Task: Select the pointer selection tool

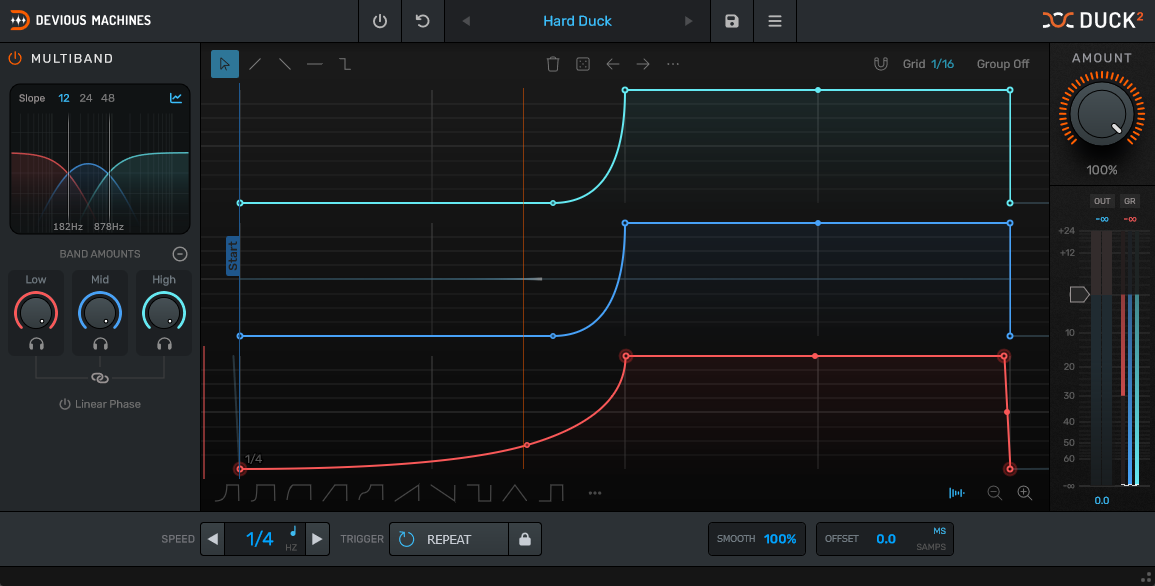Action: coord(224,64)
